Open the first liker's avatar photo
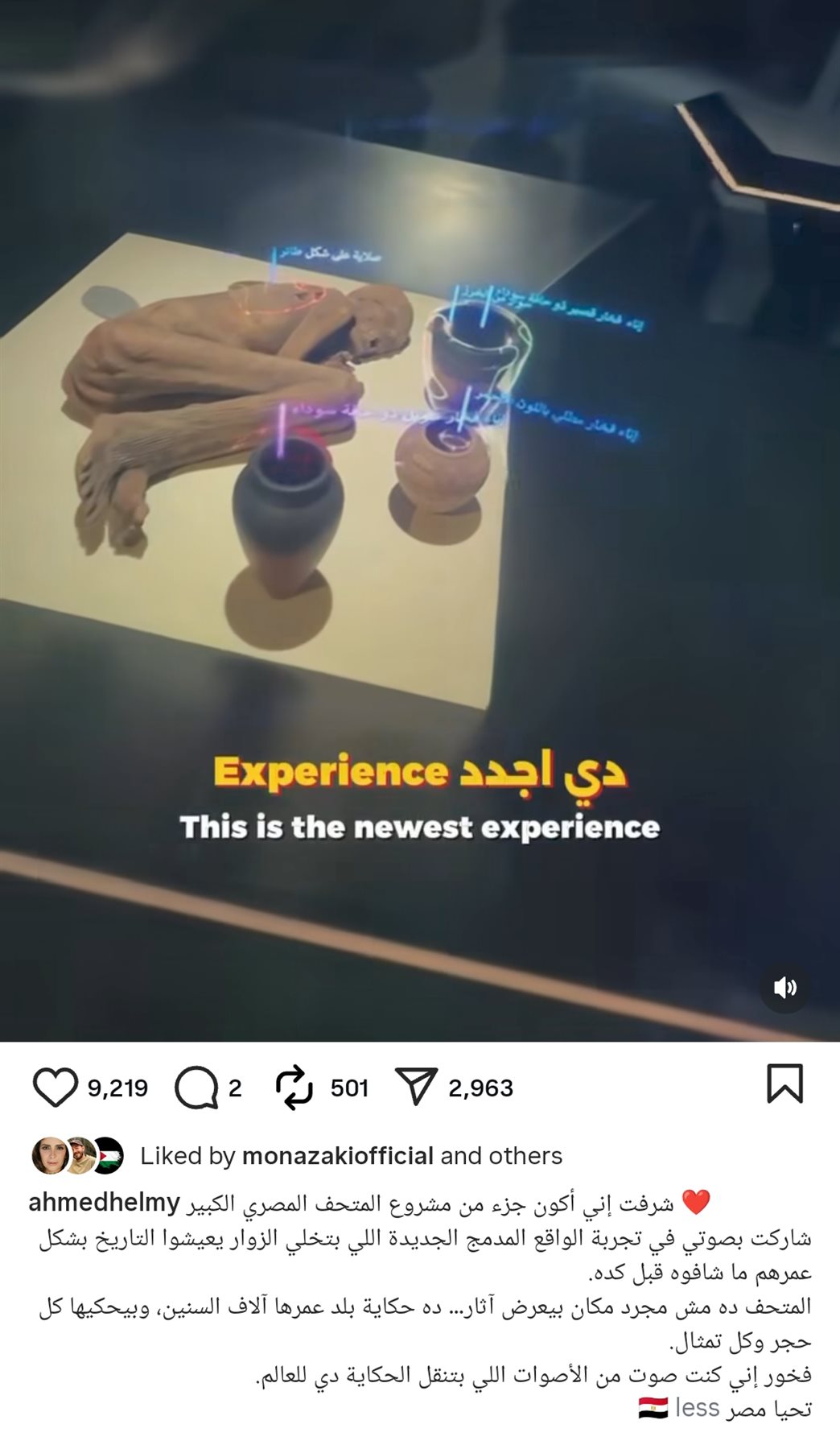 click(x=49, y=1156)
